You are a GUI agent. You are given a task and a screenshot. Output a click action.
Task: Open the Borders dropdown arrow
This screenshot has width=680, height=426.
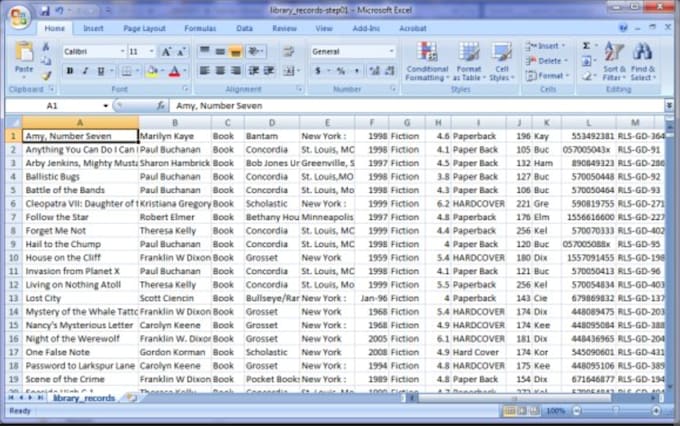tap(137, 71)
